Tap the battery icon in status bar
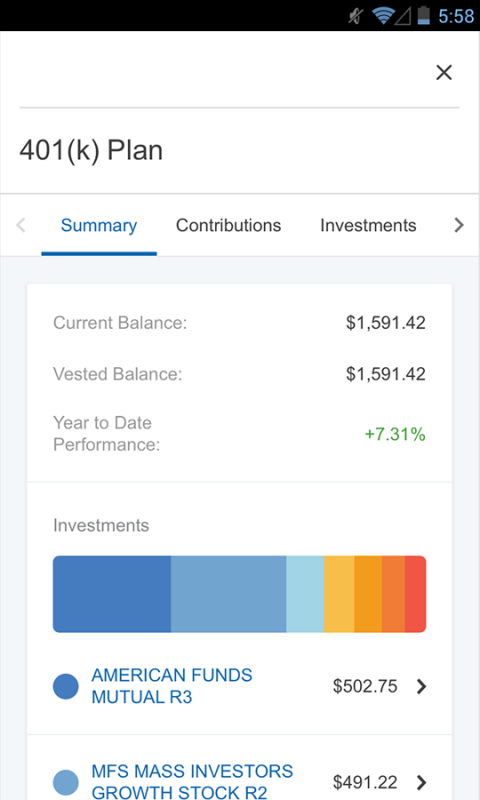The height and width of the screenshot is (800, 480). tap(423, 16)
